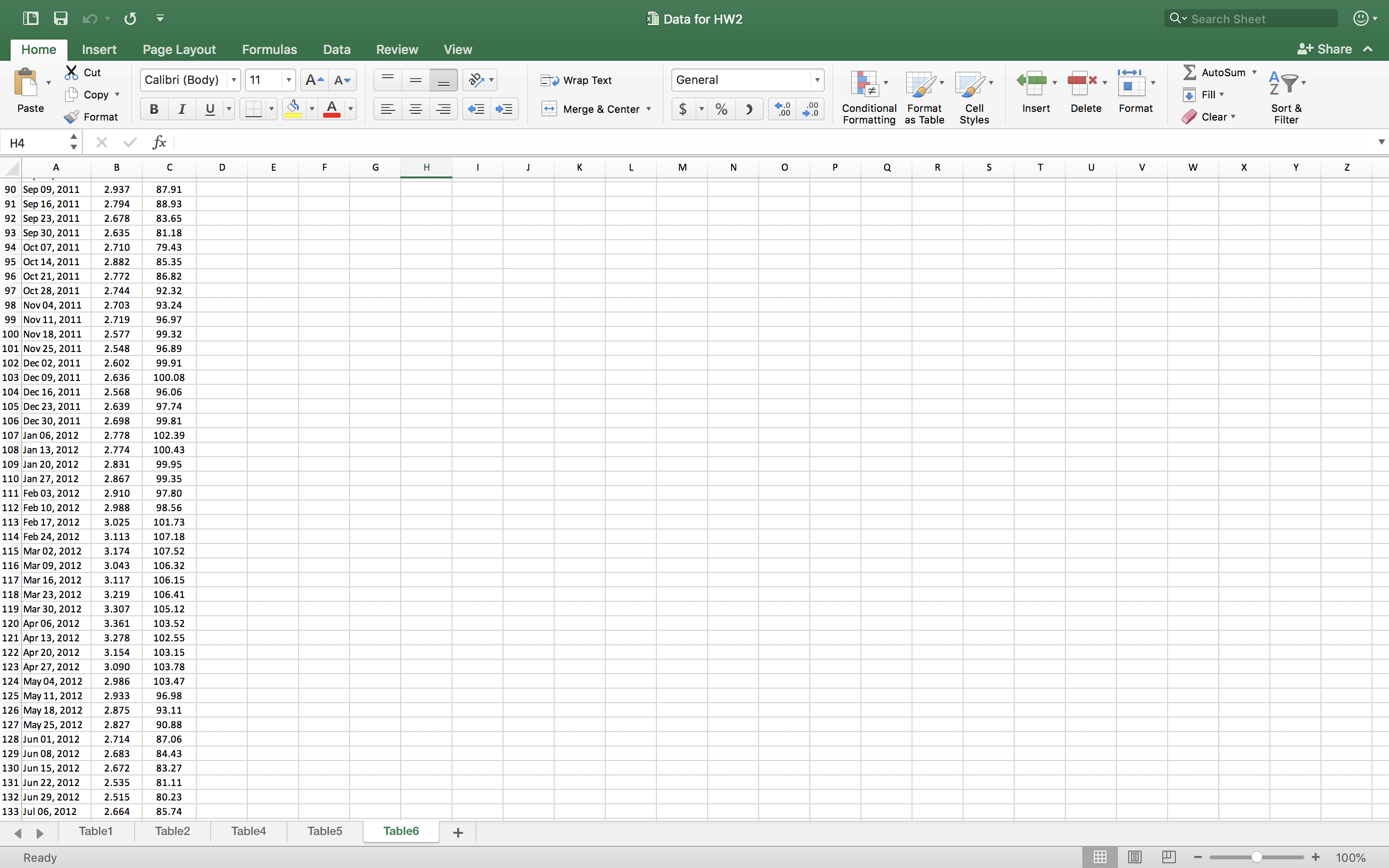1389x868 pixels.
Task: Click the Insert Function fx icon
Action: tap(159, 142)
